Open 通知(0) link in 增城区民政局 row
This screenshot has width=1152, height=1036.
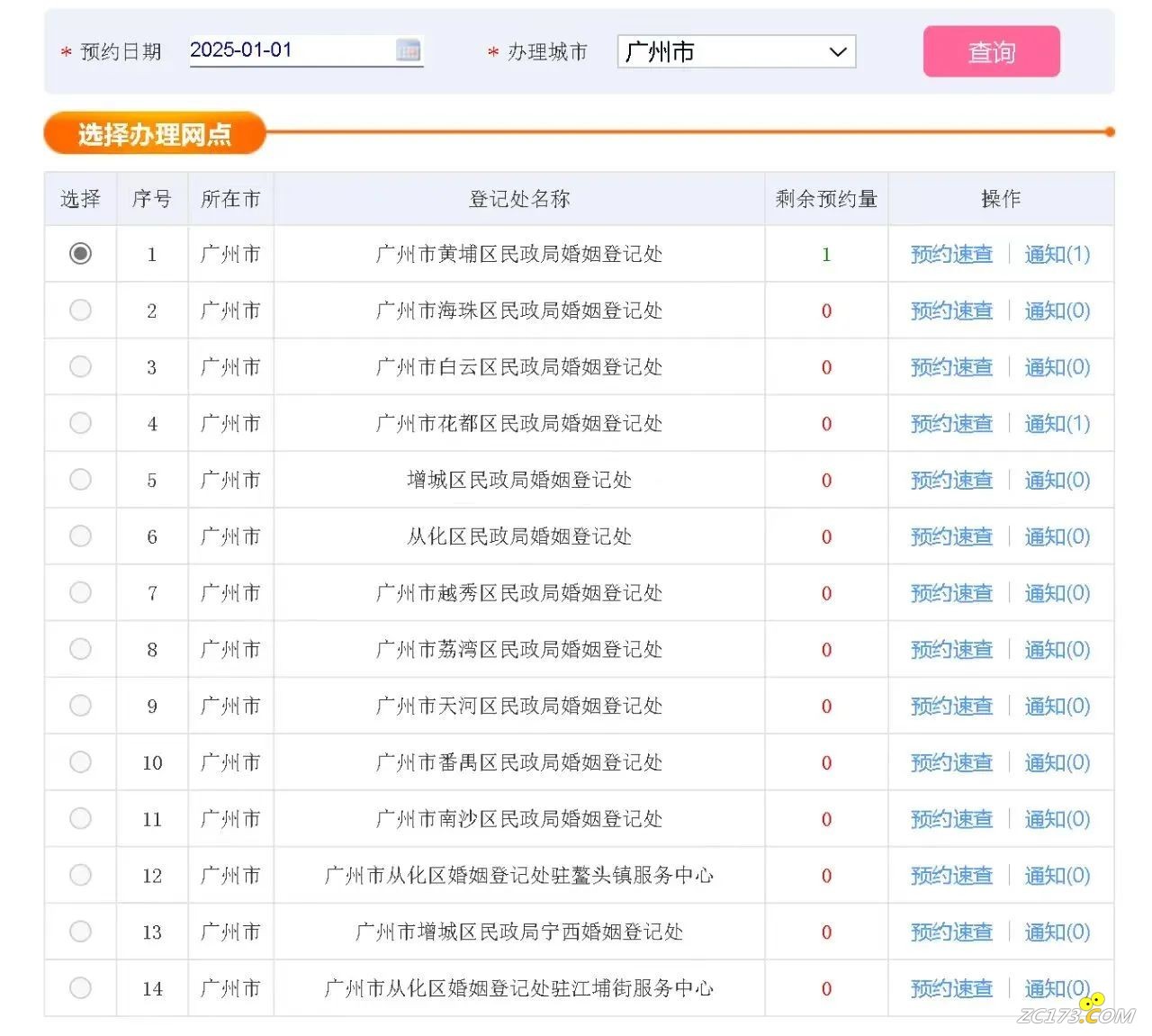(1057, 481)
